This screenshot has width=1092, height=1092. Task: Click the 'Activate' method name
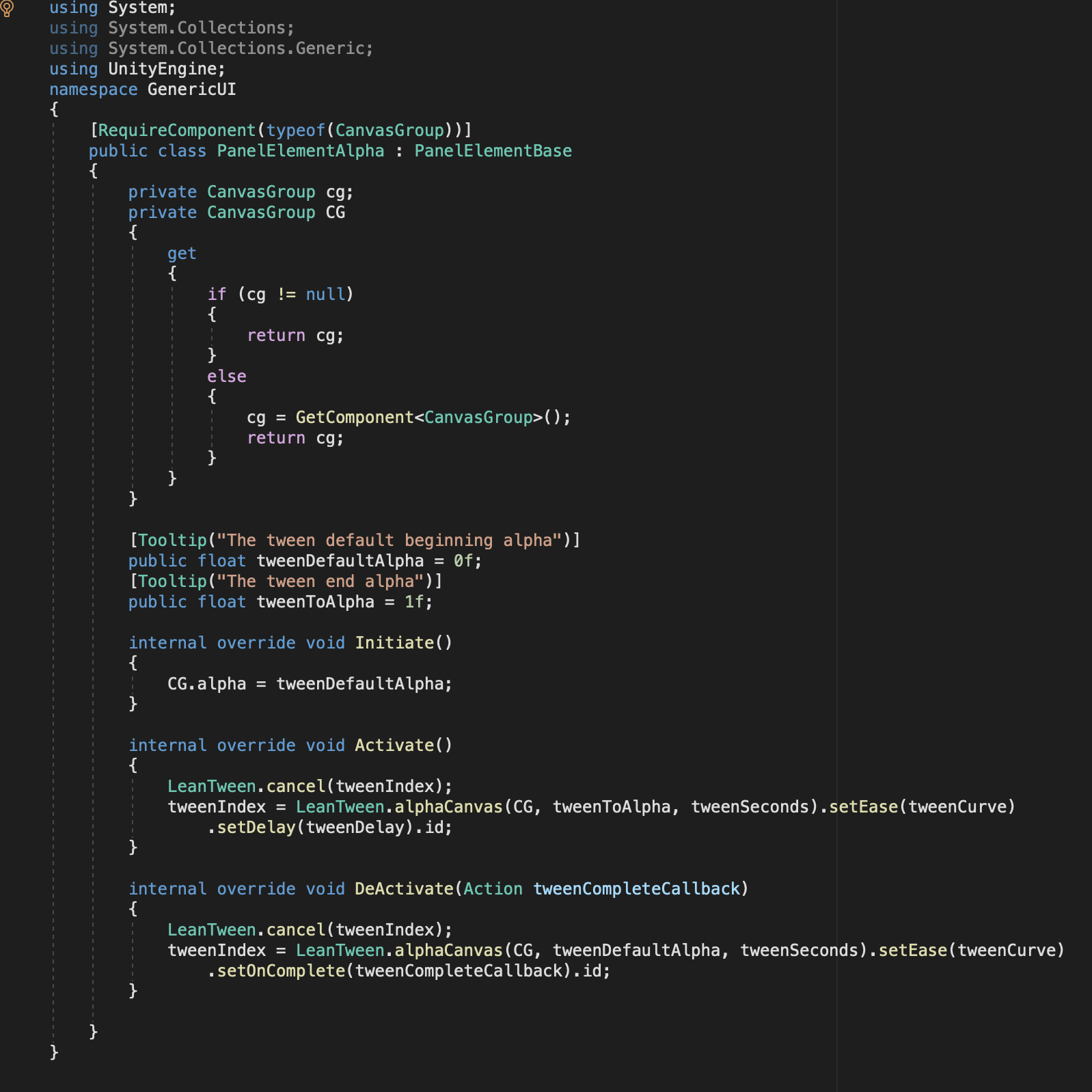pos(394,746)
